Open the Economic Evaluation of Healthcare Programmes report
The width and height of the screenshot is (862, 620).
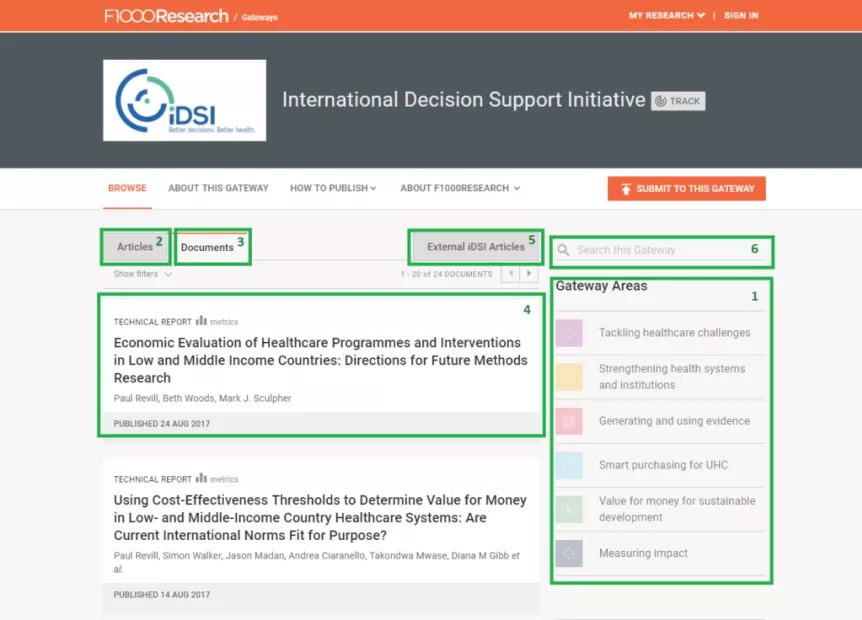click(x=321, y=360)
